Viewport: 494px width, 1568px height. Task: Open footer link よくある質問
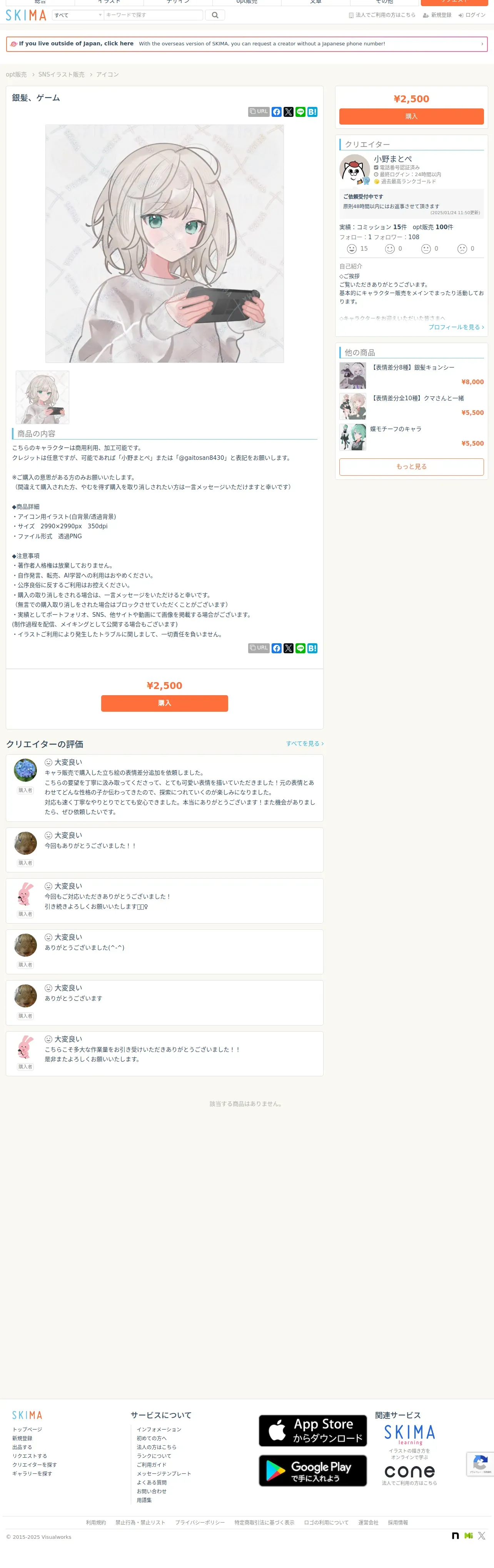click(x=152, y=1483)
